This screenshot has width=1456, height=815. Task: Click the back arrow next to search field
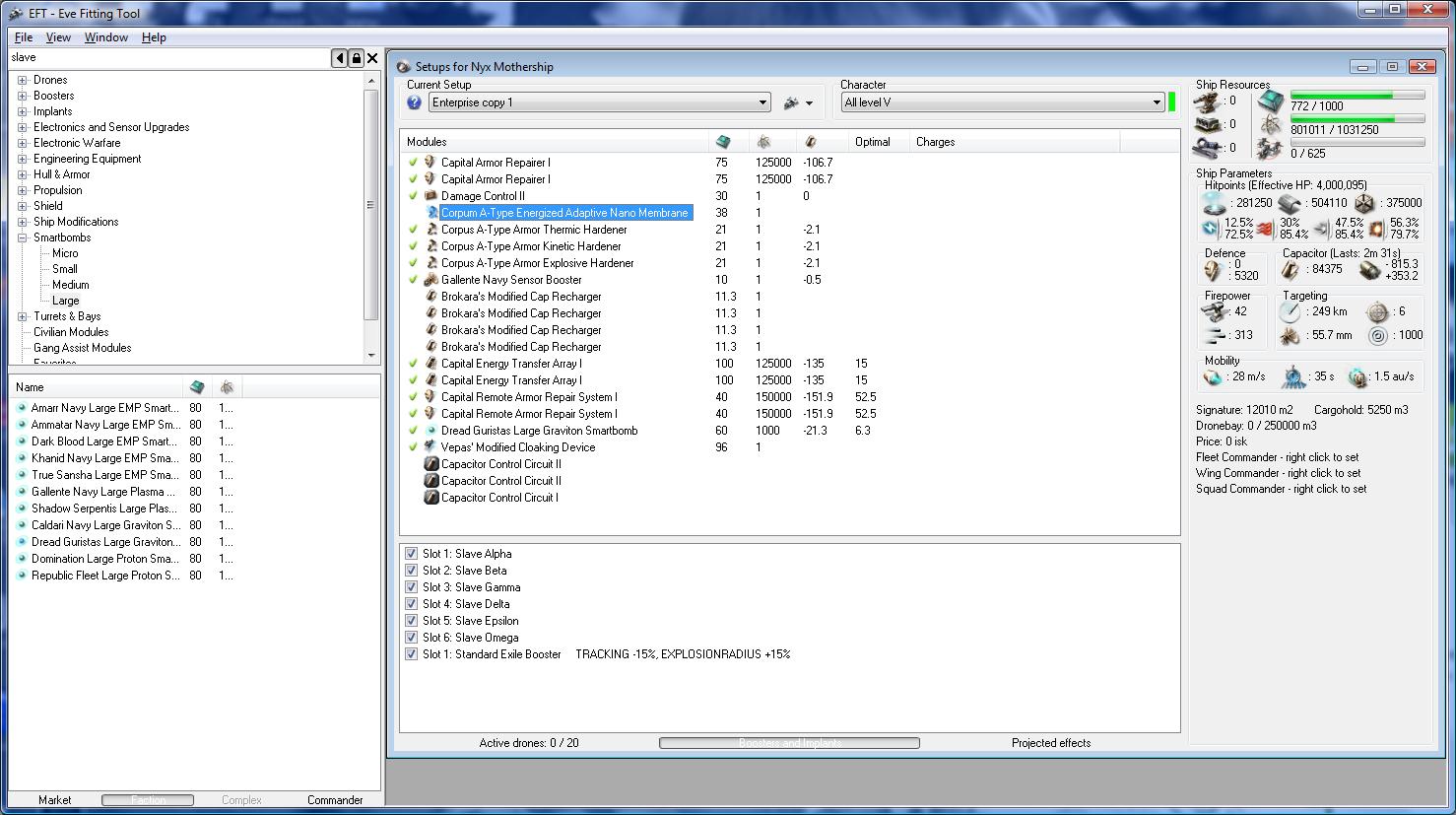[340, 58]
